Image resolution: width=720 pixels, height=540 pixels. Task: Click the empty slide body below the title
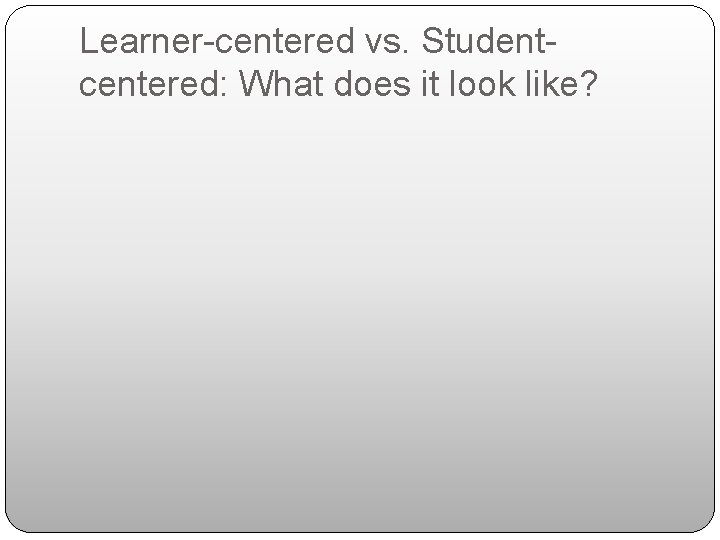[360, 320]
